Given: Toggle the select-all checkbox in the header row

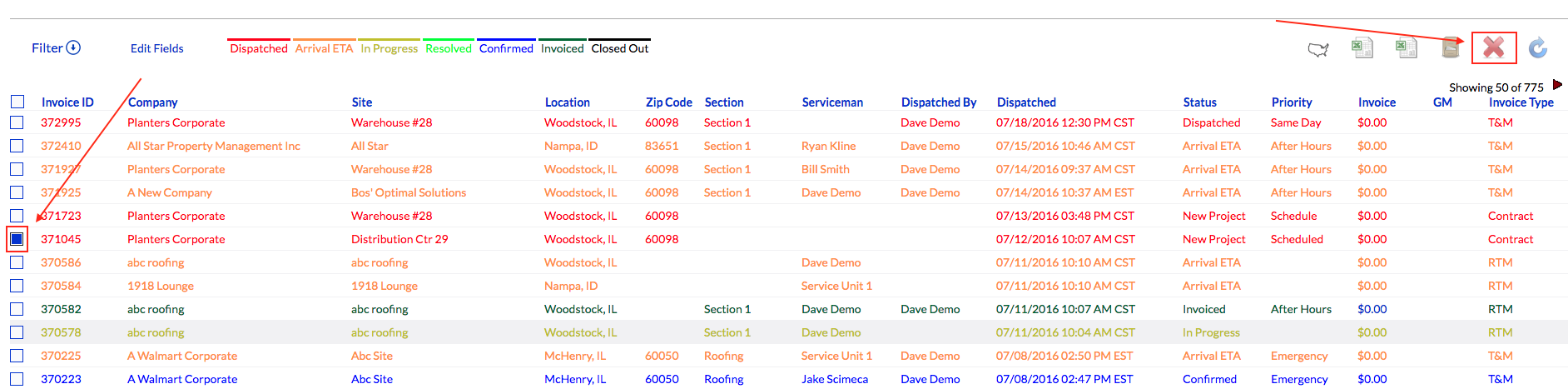Looking at the screenshot, I should (17, 102).
